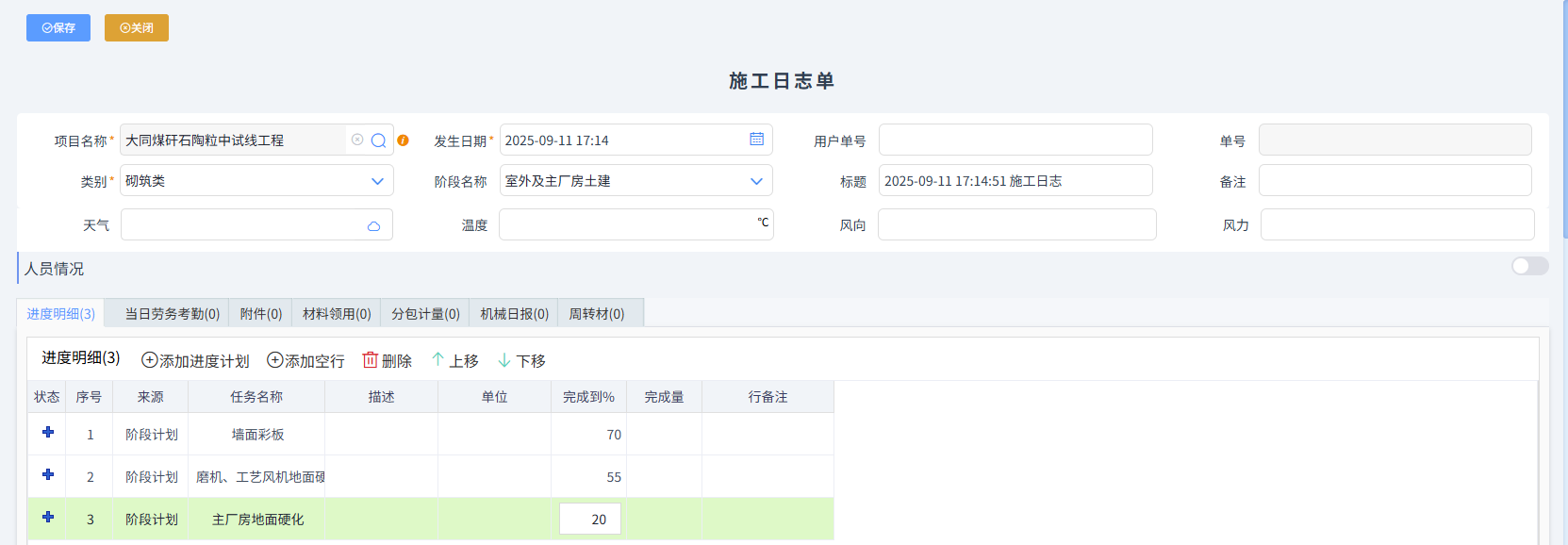Click the 删除 toolbar button
The height and width of the screenshot is (545, 1568).
388,361
